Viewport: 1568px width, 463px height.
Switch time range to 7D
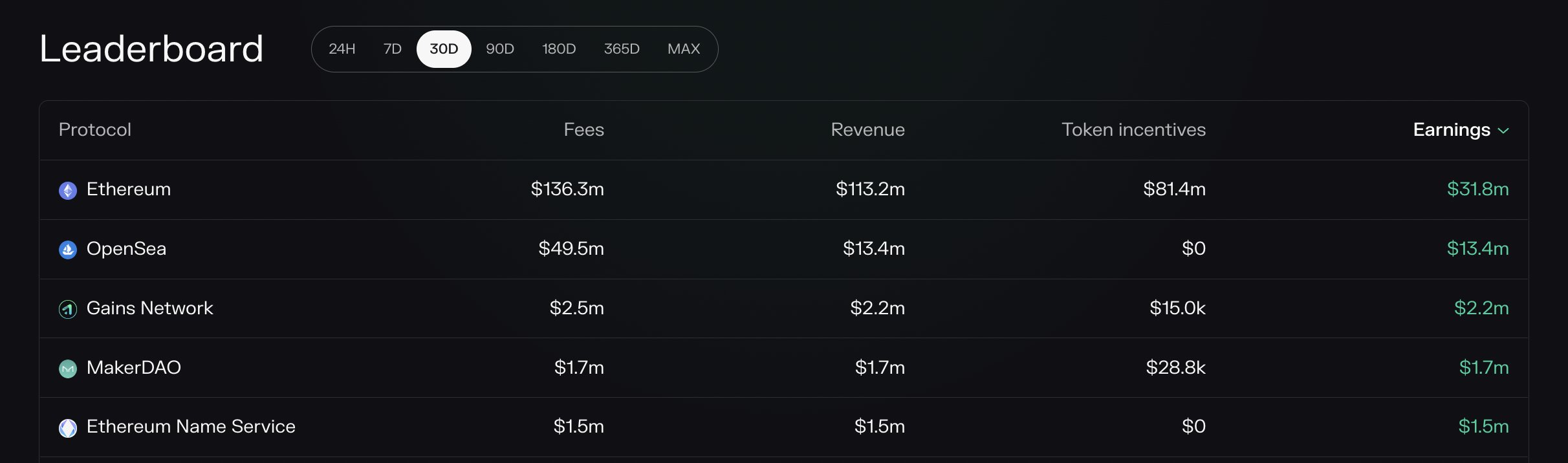(x=393, y=49)
